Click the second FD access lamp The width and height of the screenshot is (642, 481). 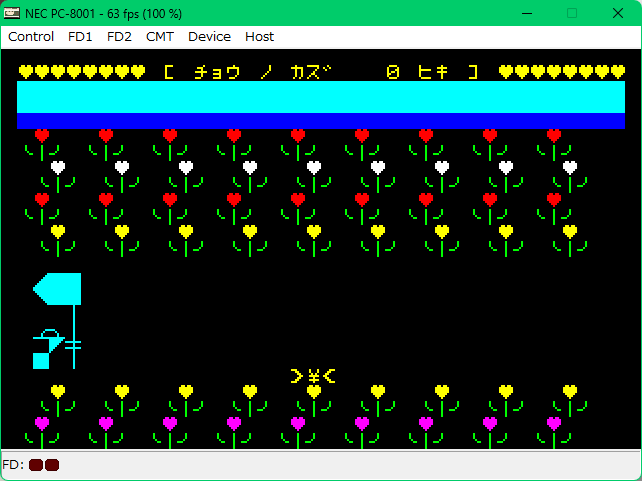52,465
